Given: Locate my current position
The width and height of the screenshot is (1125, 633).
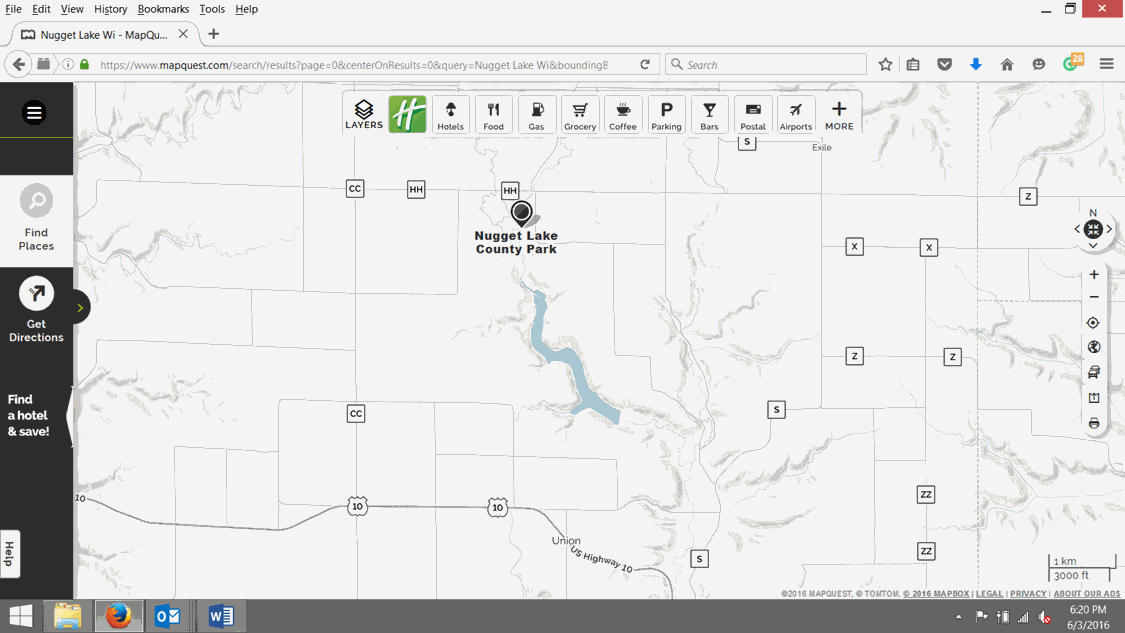Looking at the screenshot, I should click(1093, 323).
